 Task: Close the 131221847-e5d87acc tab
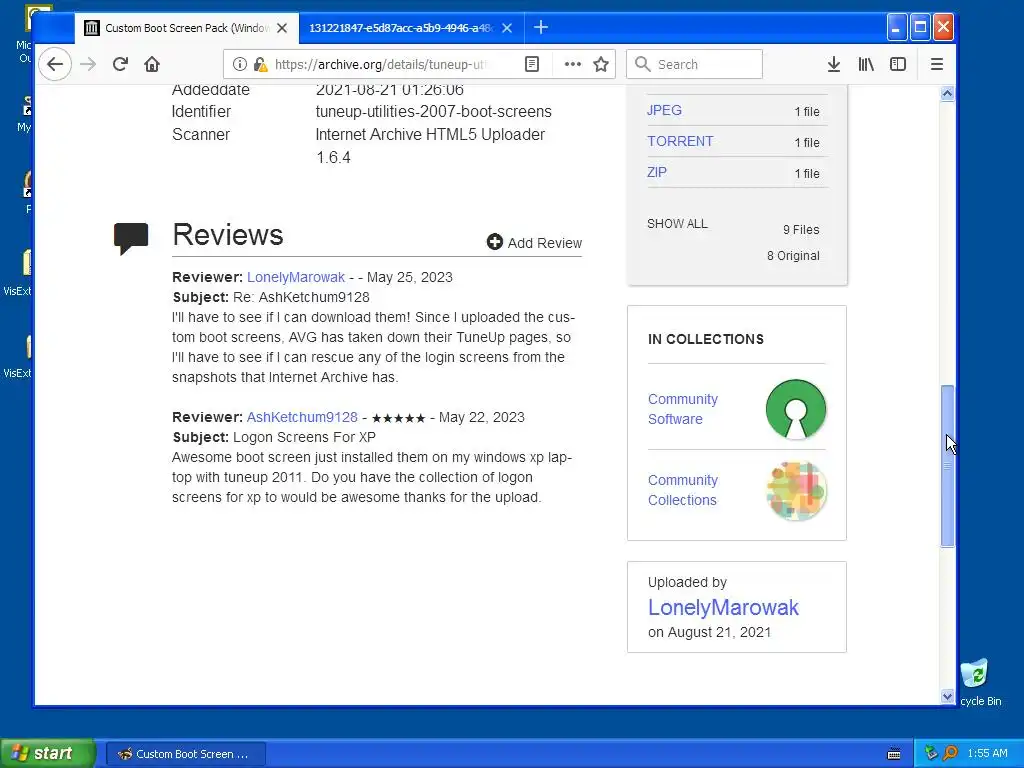click(507, 28)
